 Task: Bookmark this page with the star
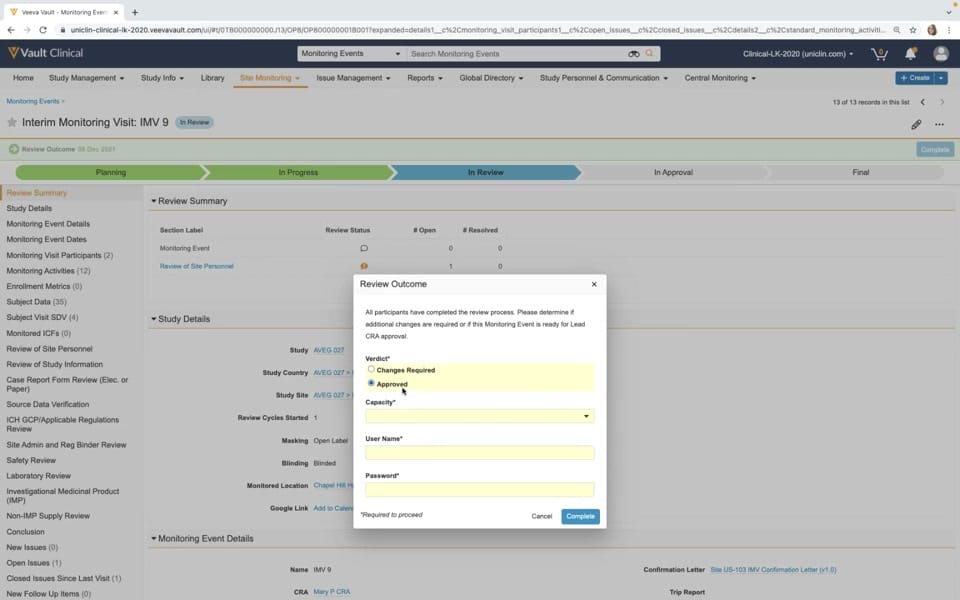[x=913, y=29]
